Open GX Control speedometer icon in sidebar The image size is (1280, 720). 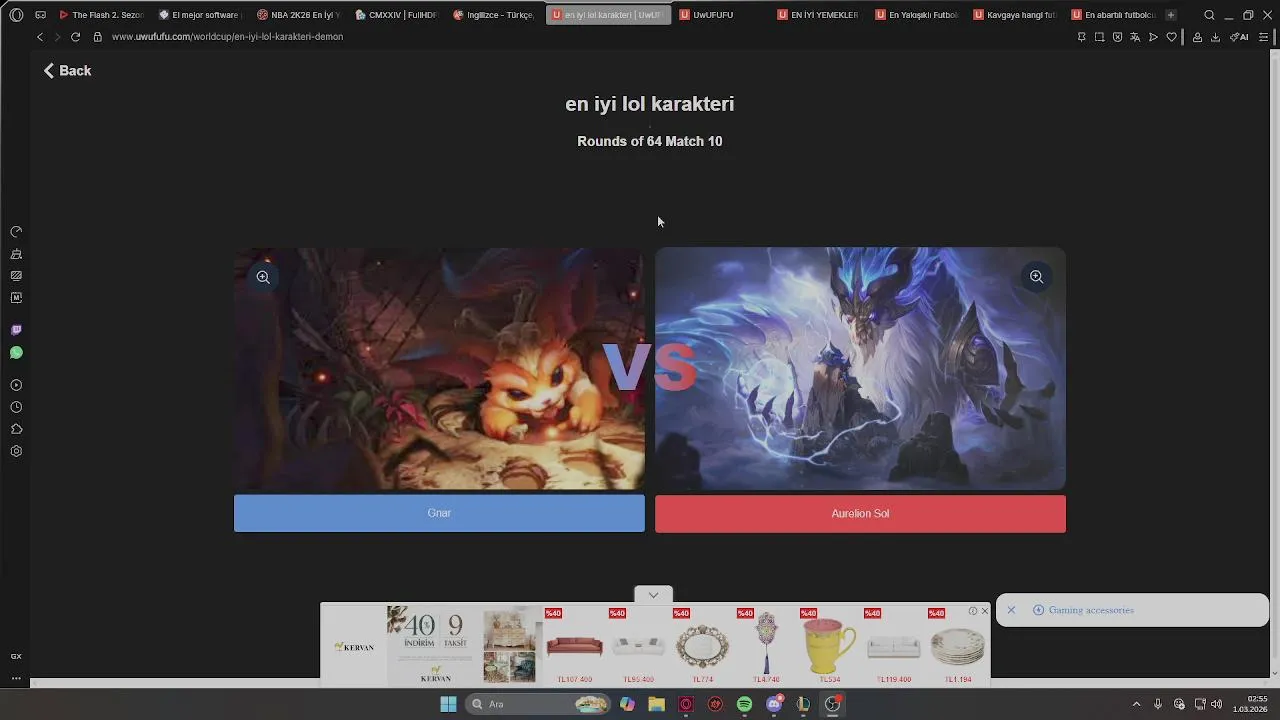pyautogui.click(x=16, y=231)
